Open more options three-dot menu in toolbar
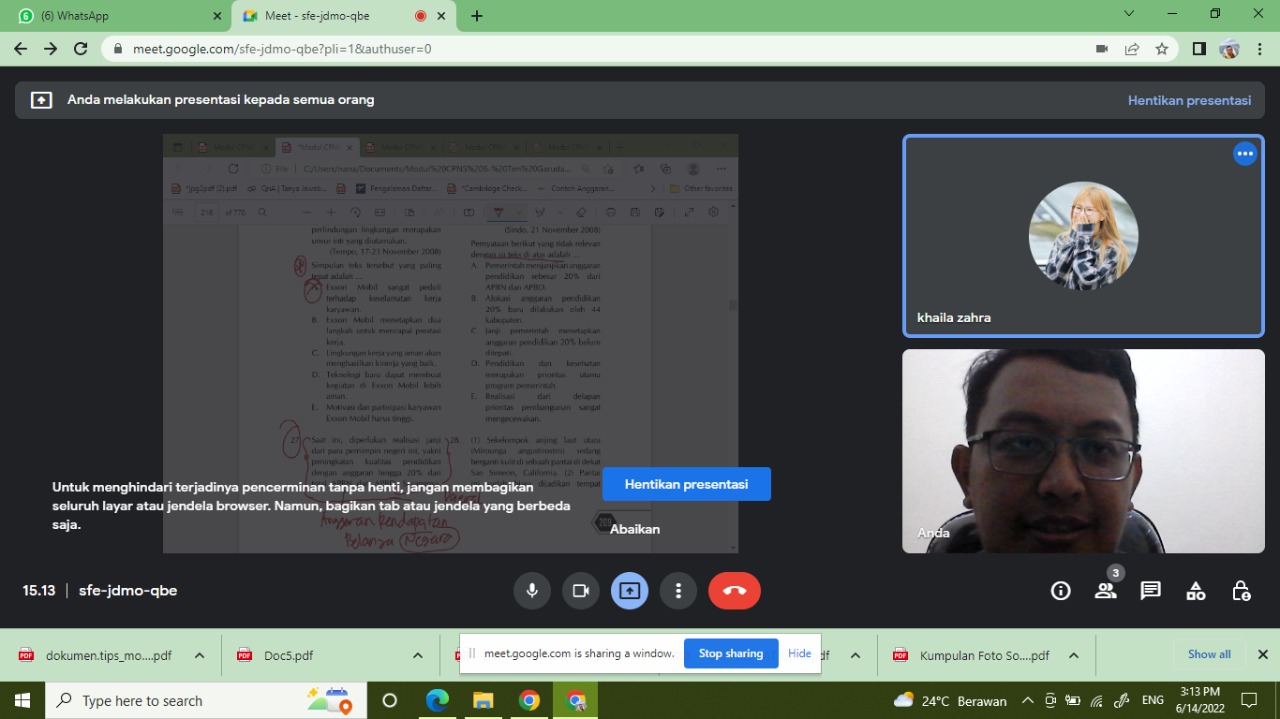The width and height of the screenshot is (1280, 719). [678, 591]
